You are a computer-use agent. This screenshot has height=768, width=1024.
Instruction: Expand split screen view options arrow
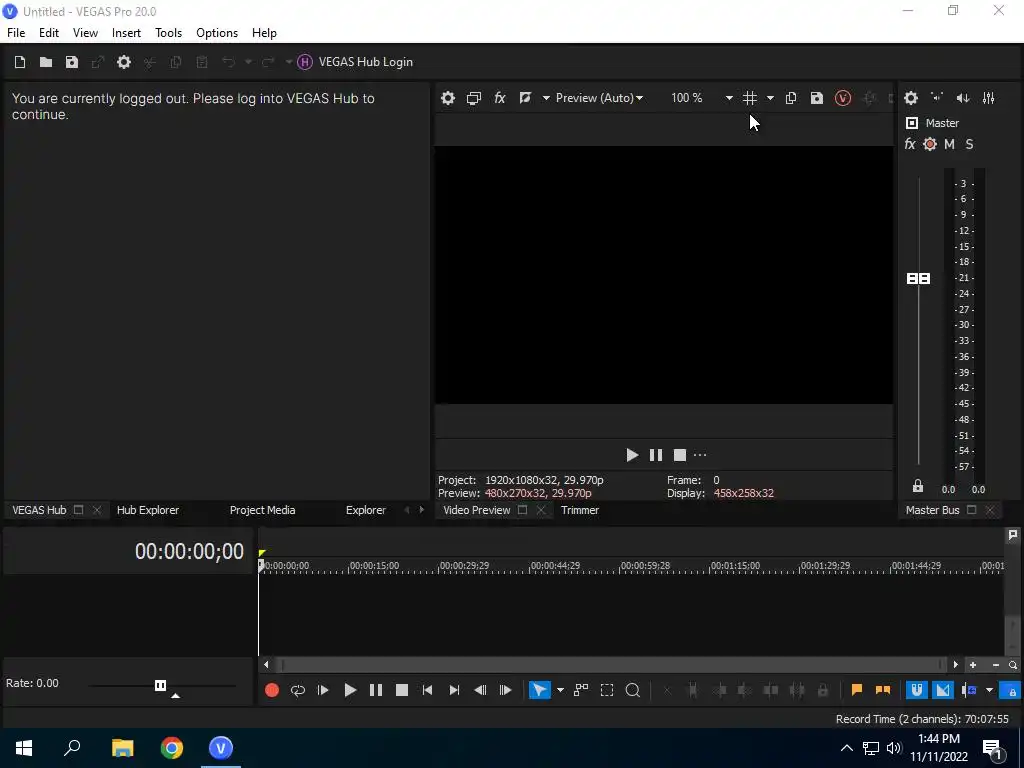546,98
